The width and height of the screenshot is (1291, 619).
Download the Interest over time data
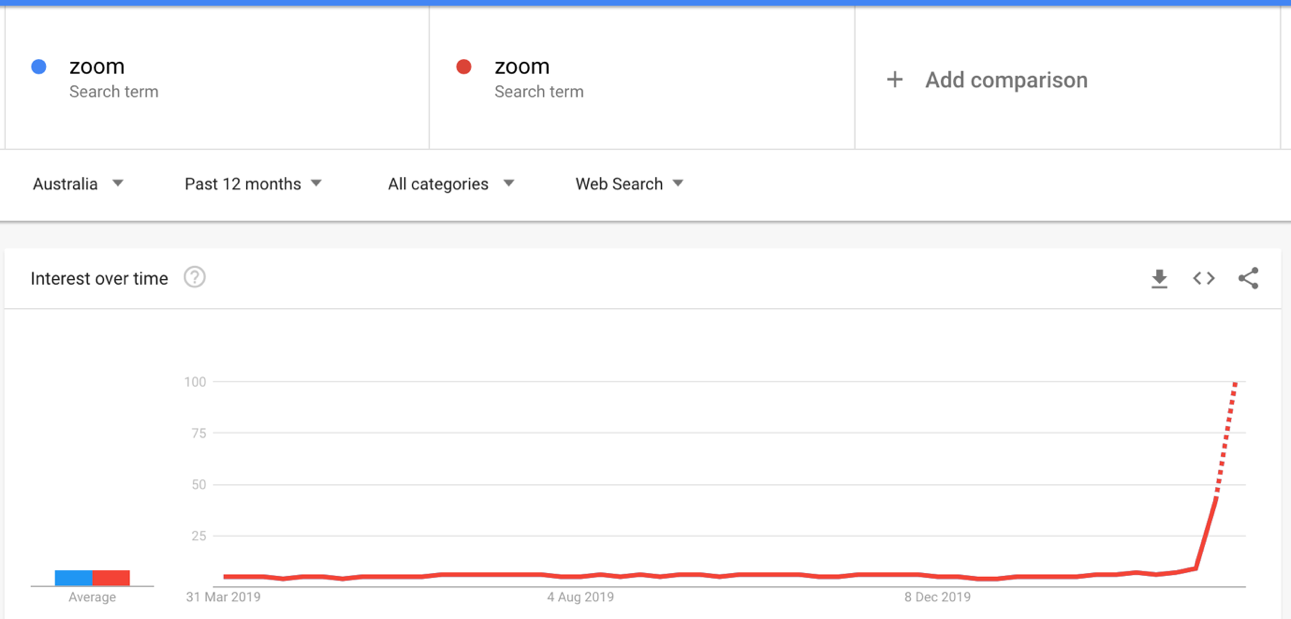1159,279
